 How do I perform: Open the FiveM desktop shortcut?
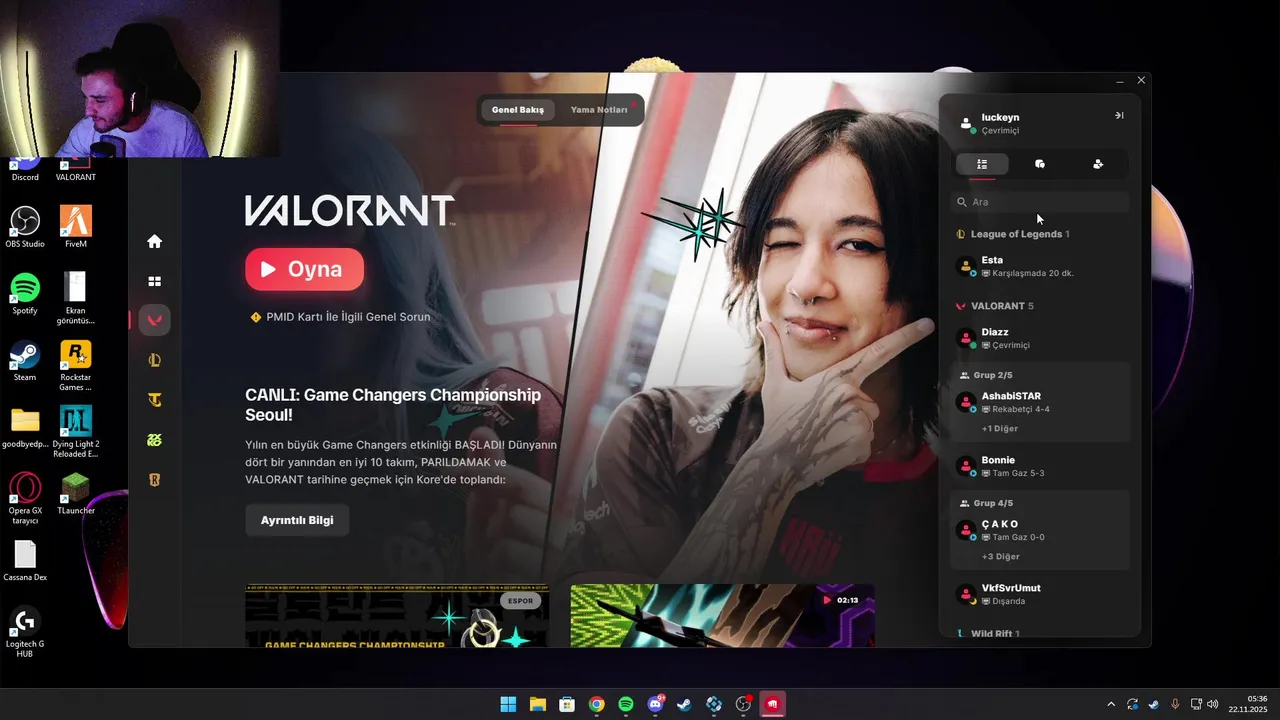[76, 226]
